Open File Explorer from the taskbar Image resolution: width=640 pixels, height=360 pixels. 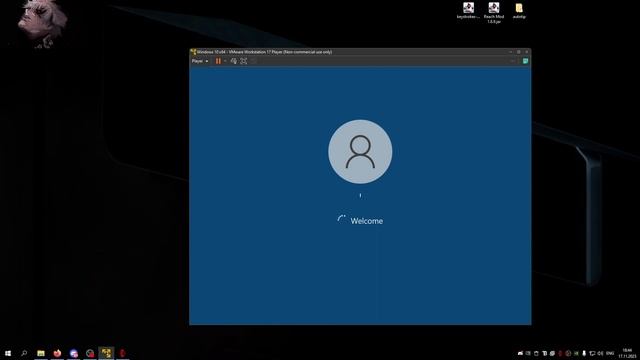[41, 353]
